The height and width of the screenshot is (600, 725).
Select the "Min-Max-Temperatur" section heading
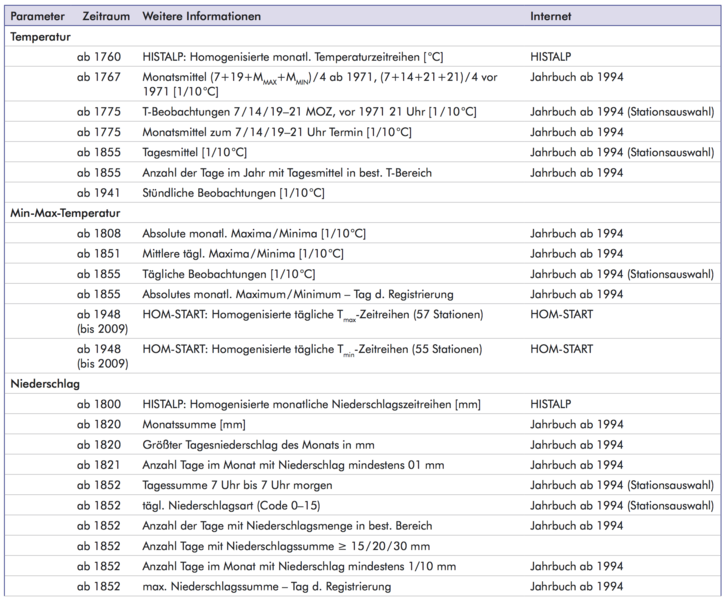[x=65, y=213]
